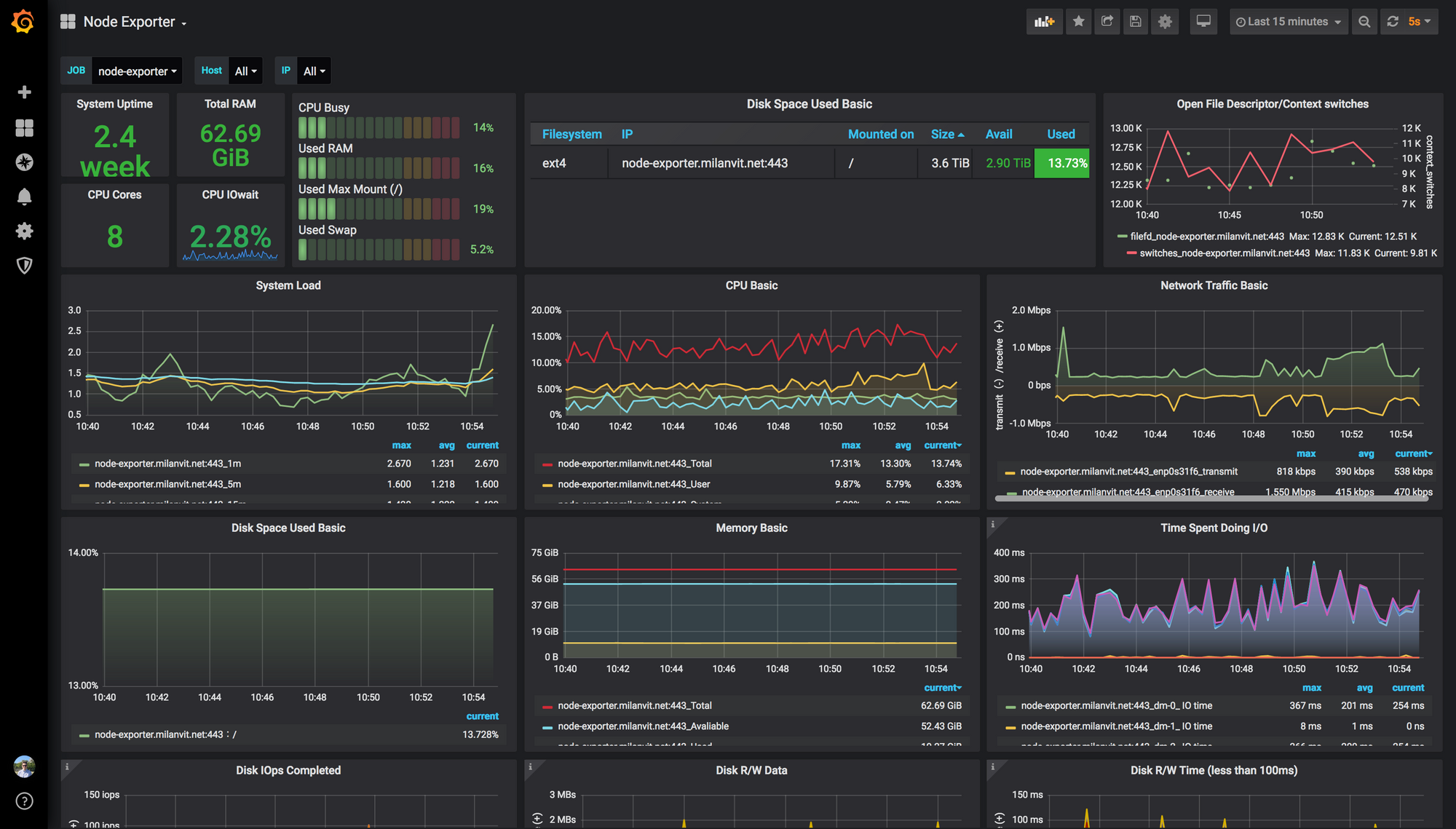
Task: Click color swatch of Disk Space legend series
Action: [84, 736]
